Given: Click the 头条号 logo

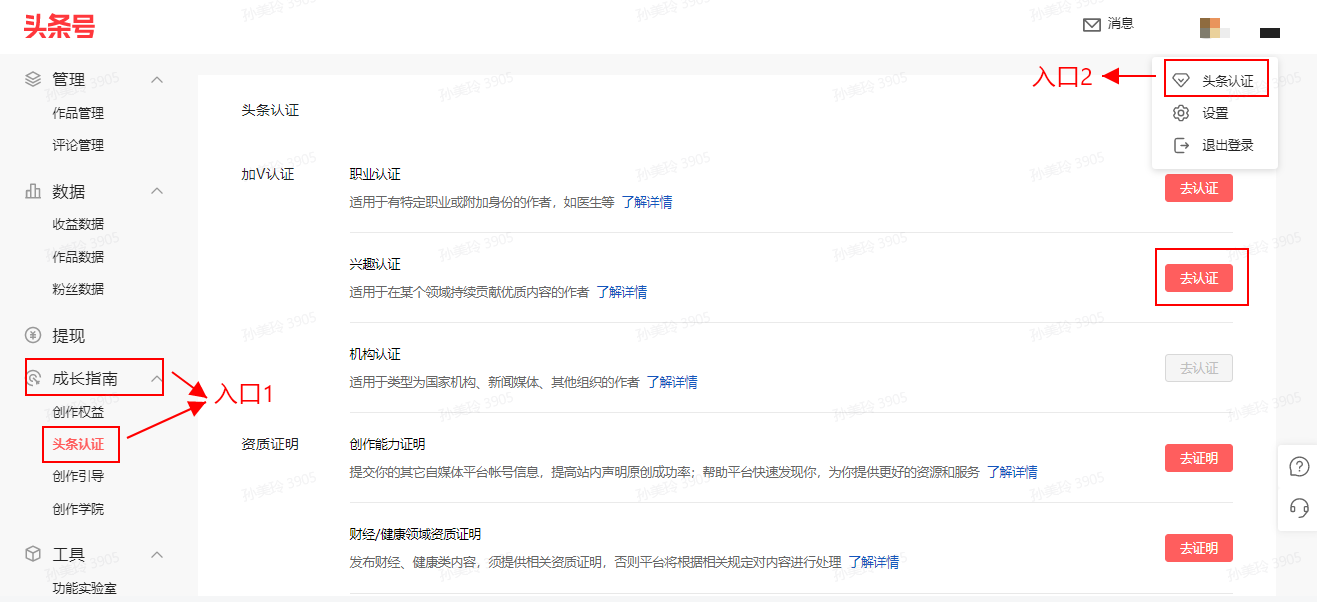Looking at the screenshot, I should pos(60,27).
